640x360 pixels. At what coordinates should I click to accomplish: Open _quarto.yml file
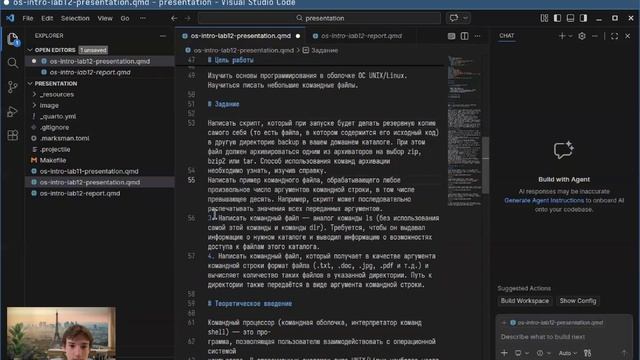tap(58, 116)
